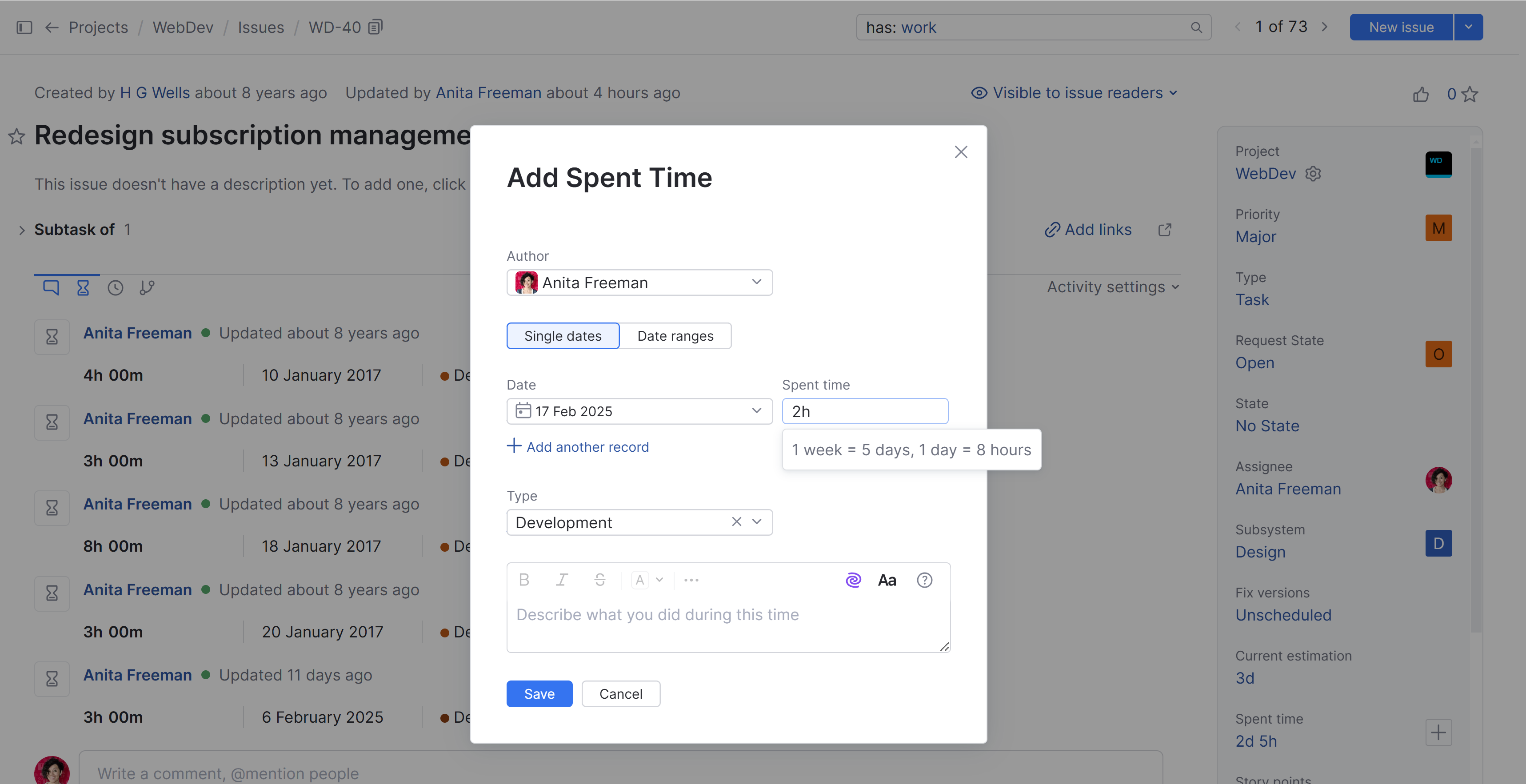The width and height of the screenshot is (1526, 784).
Task: Save the spent time record
Action: coord(539,693)
